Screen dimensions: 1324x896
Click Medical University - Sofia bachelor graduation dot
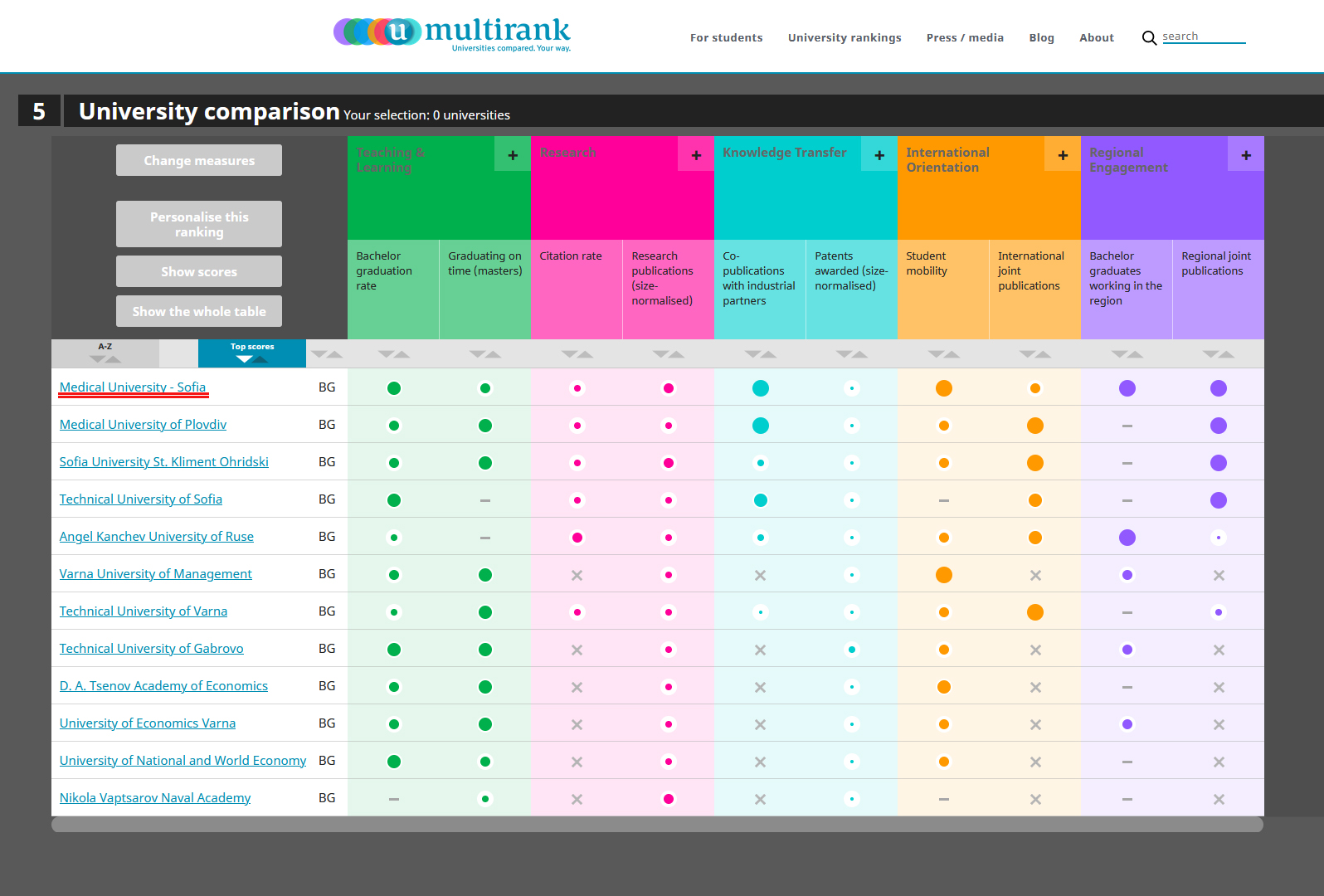(394, 388)
